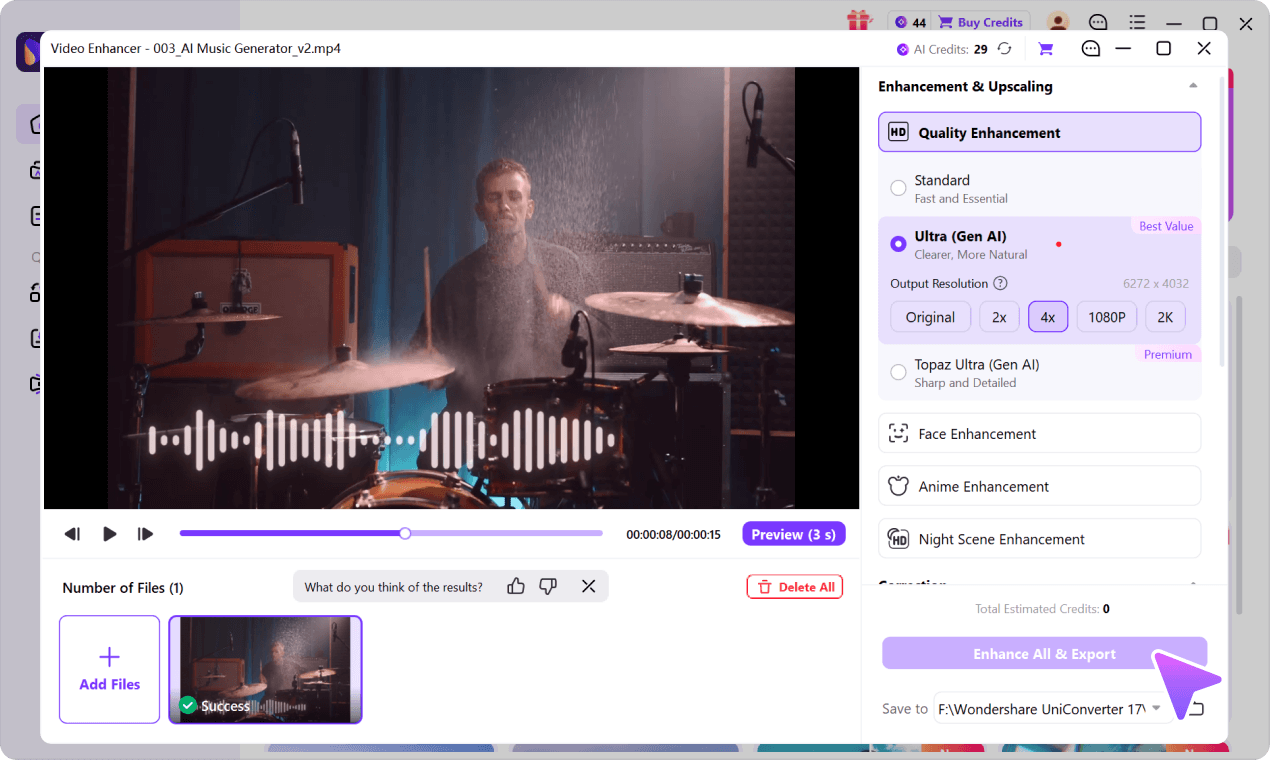Click the AI Credits purple diamond icon
1270x760 pixels.
click(903, 49)
